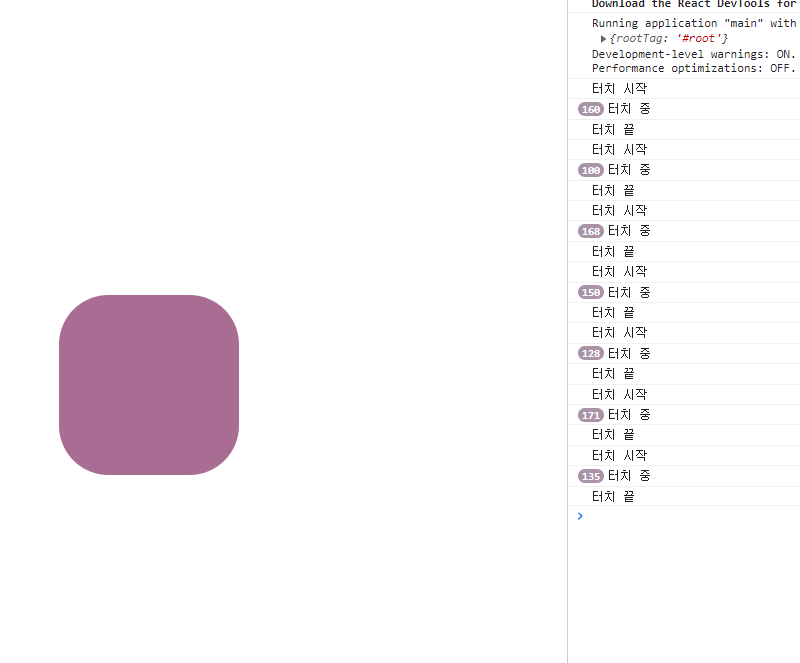Click the 160 repeat count badge

pyautogui.click(x=591, y=109)
